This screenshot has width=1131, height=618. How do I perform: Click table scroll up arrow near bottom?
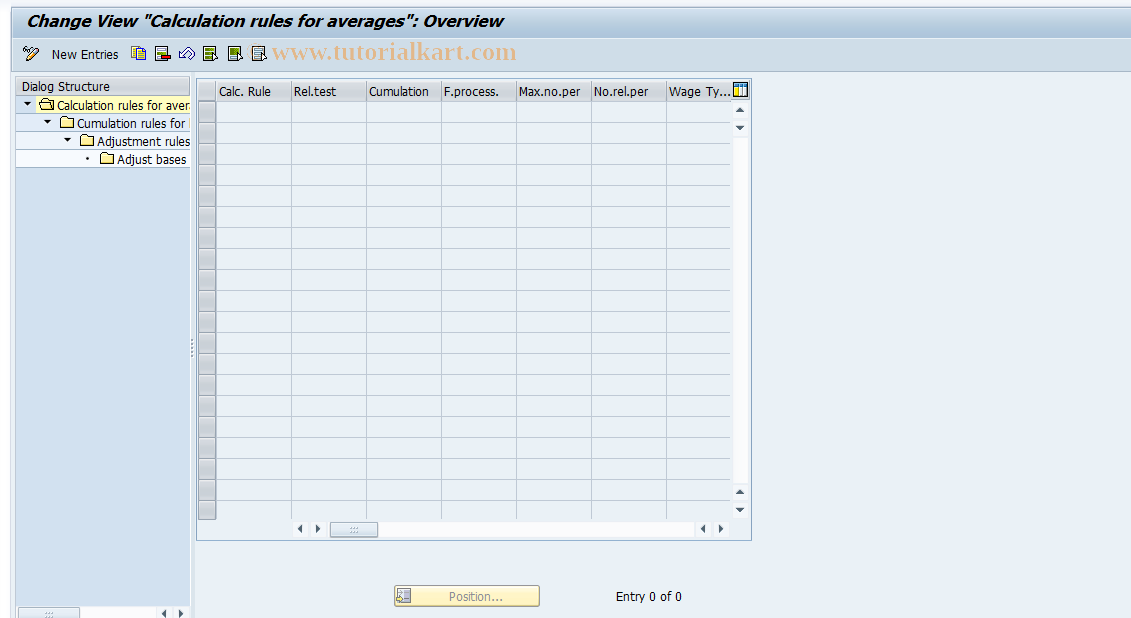click(x=740, y=493)
